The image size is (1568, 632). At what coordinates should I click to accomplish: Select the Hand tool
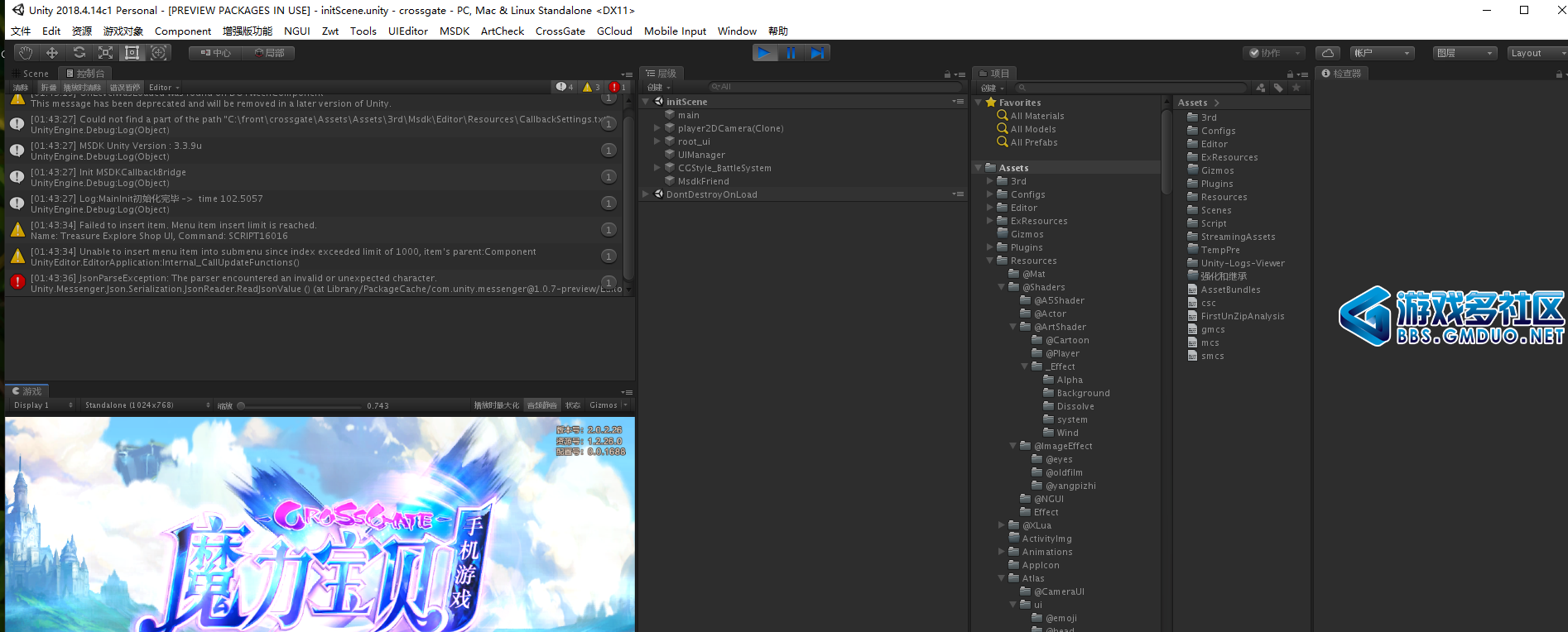click(x=26, y=53)
